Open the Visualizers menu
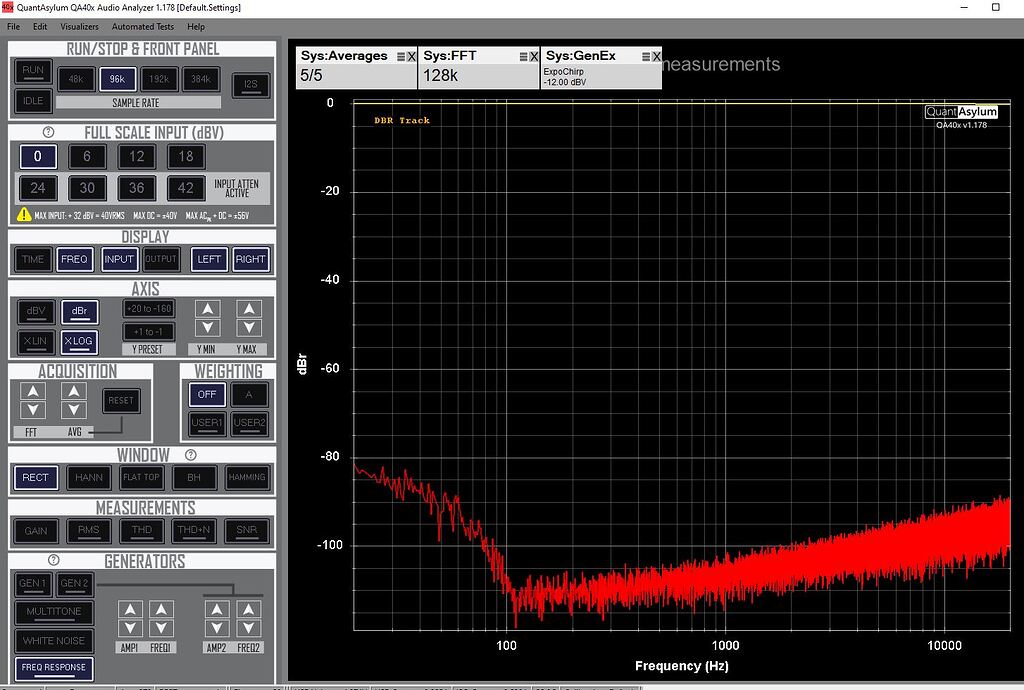The height and width of the screenshot is (690, 1024). click(79, 27)
